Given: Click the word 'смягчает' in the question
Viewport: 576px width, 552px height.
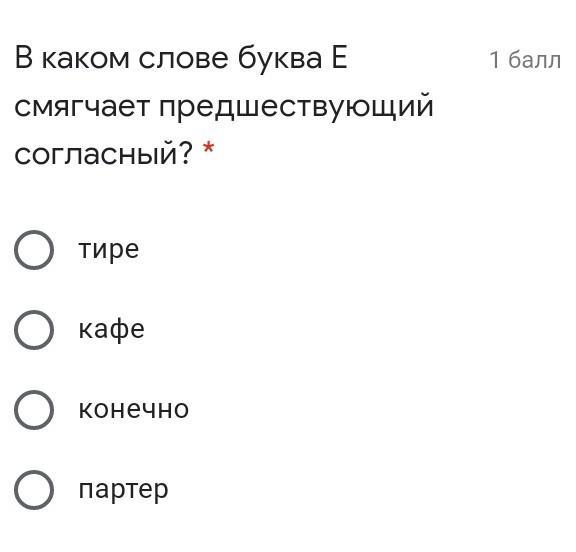Looking at the screenshot, I should 82,108.
